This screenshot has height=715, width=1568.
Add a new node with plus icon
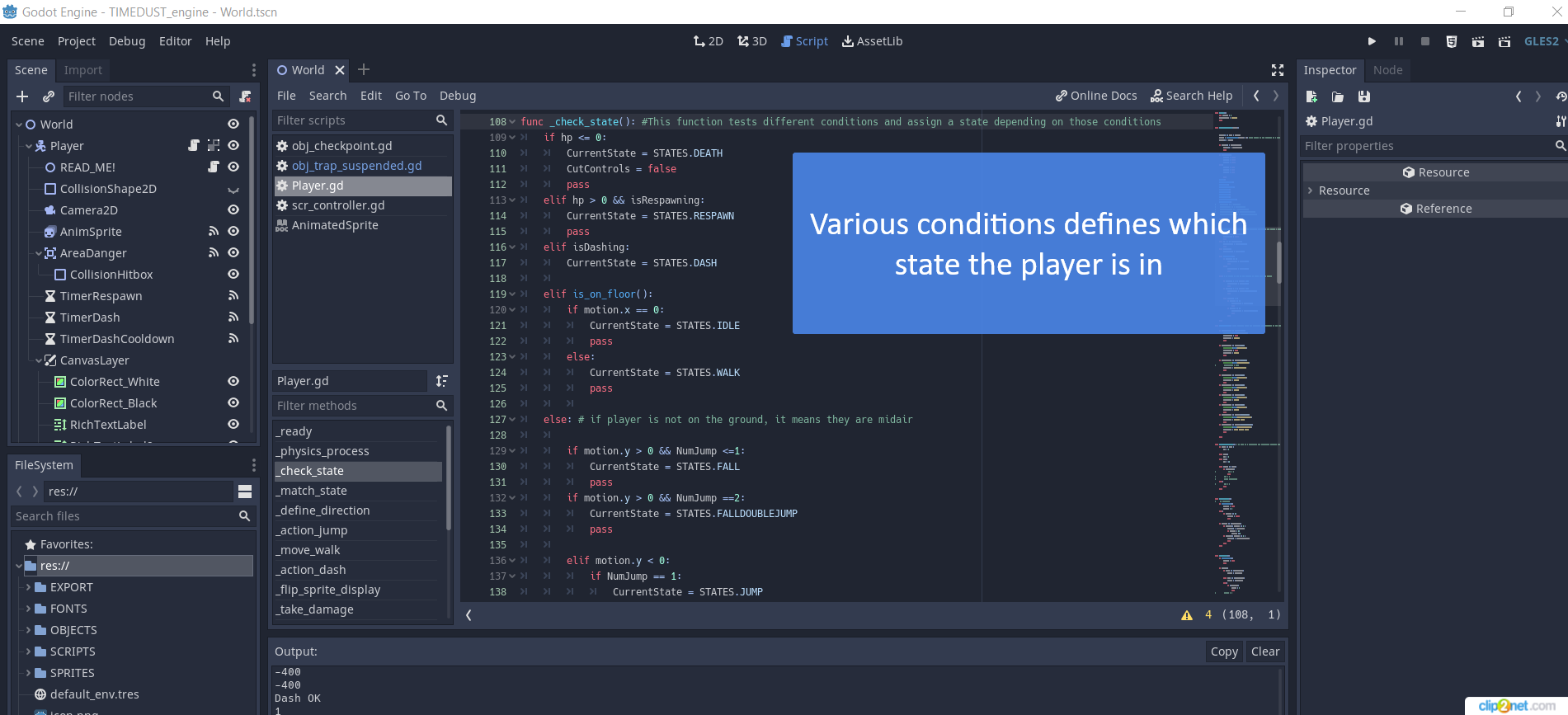[22, 96]
